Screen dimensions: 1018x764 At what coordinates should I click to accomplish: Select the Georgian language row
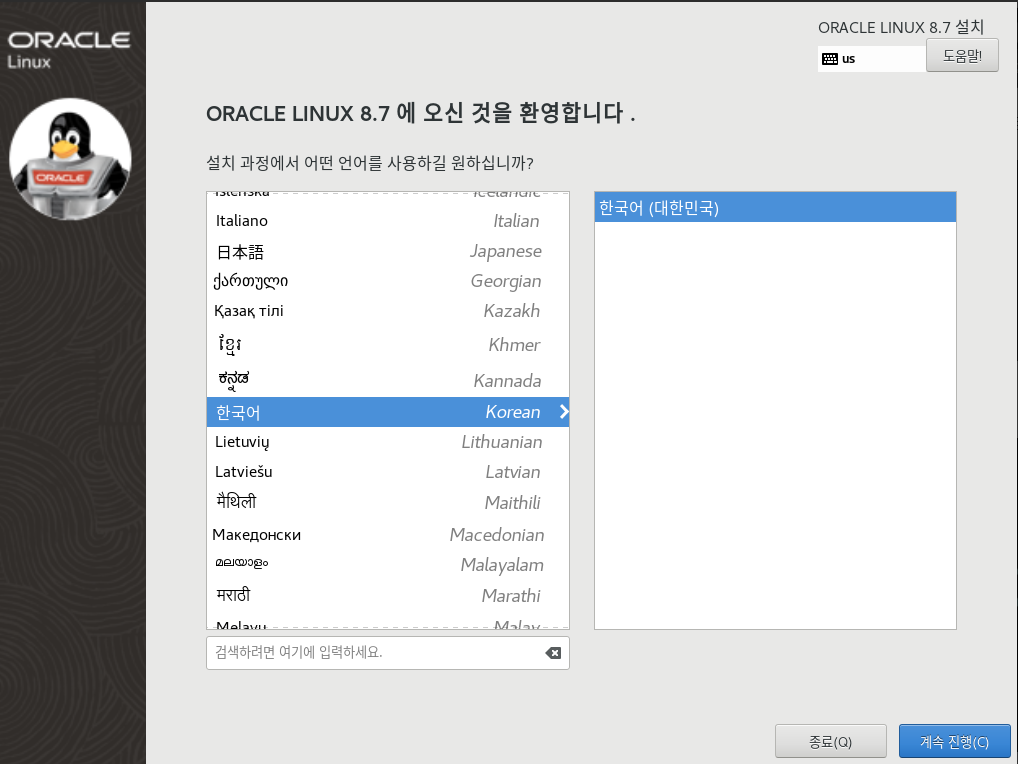tap(388, 281)
